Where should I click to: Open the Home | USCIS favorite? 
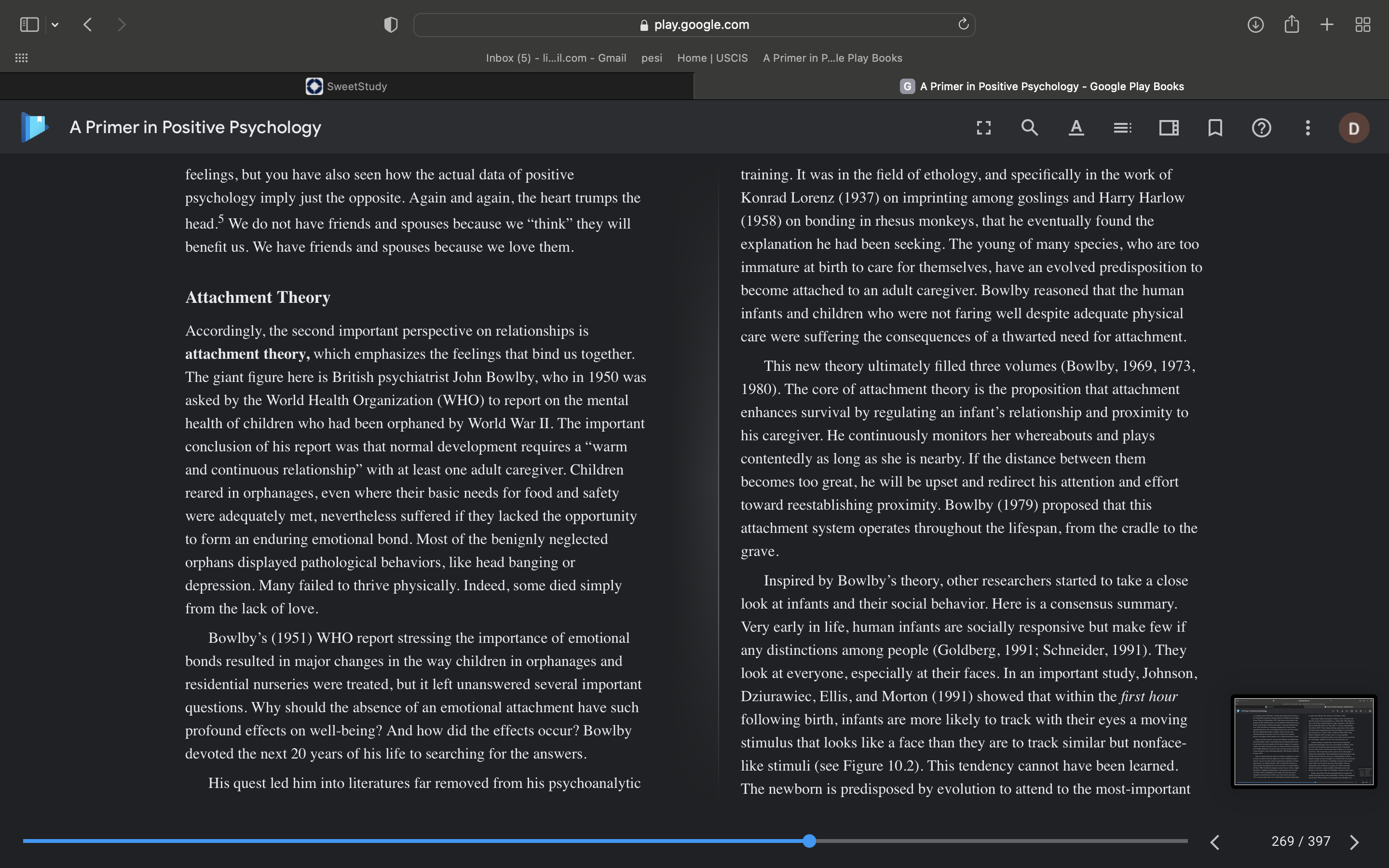[x=712, y=58]
